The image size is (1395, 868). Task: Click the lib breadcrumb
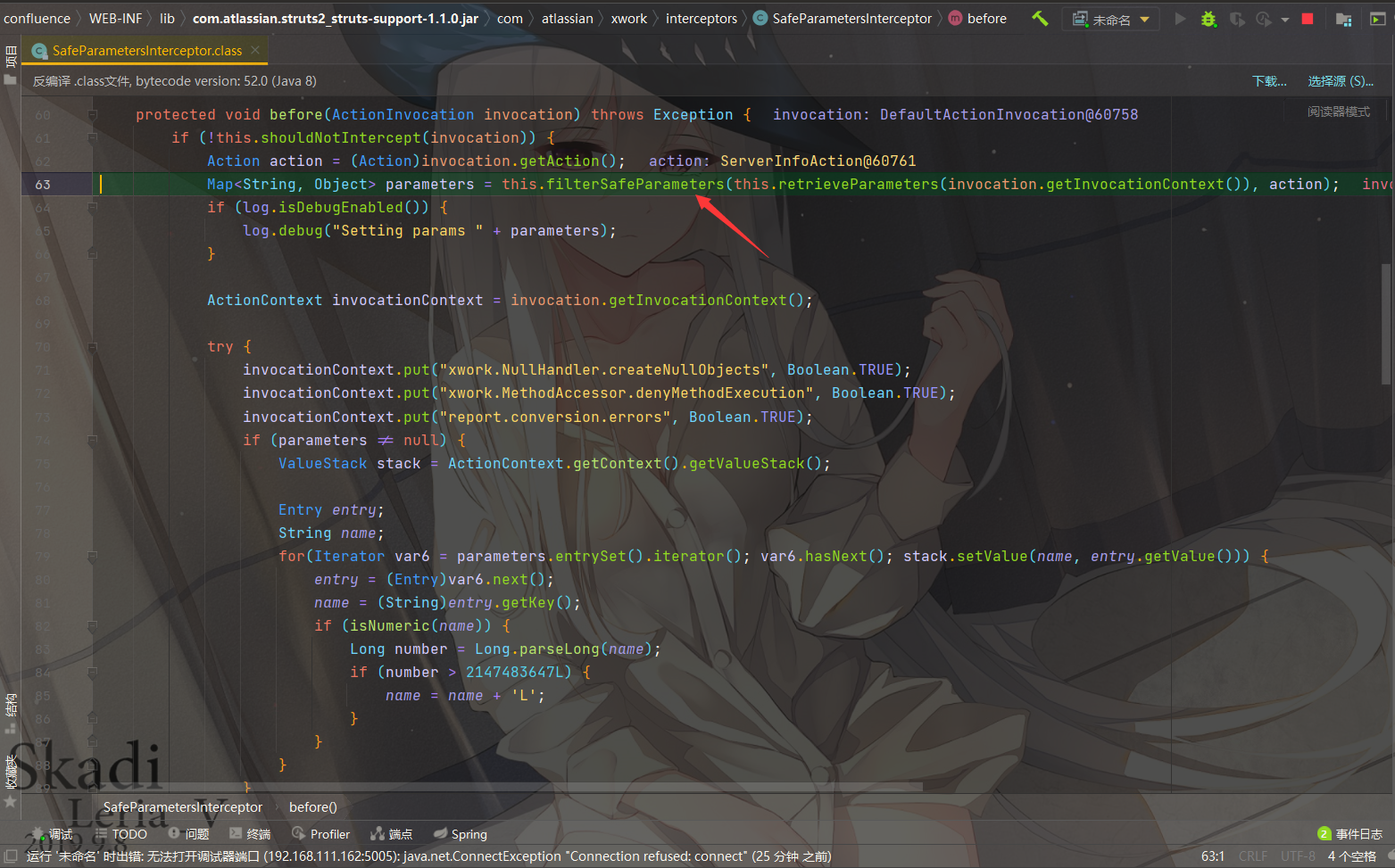pos(167,19)
